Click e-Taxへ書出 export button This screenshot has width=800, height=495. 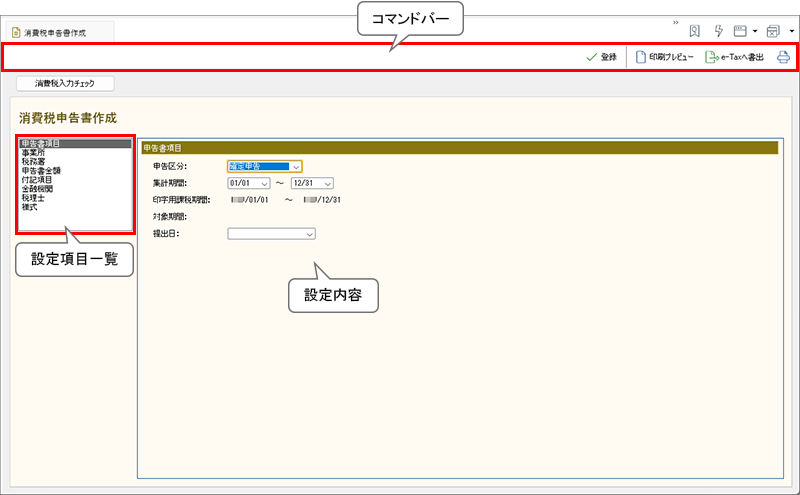coord(735,58)
